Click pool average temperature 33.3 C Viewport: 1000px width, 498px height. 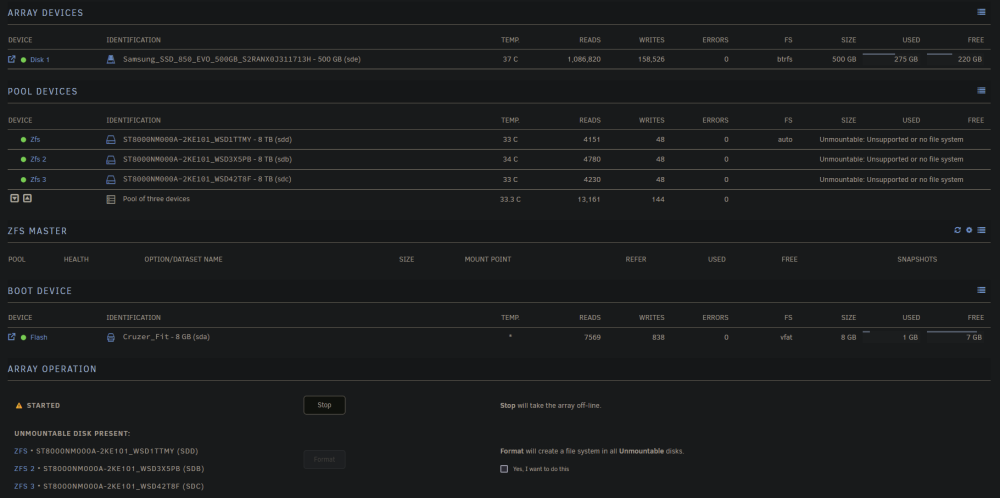coord(510,200)
